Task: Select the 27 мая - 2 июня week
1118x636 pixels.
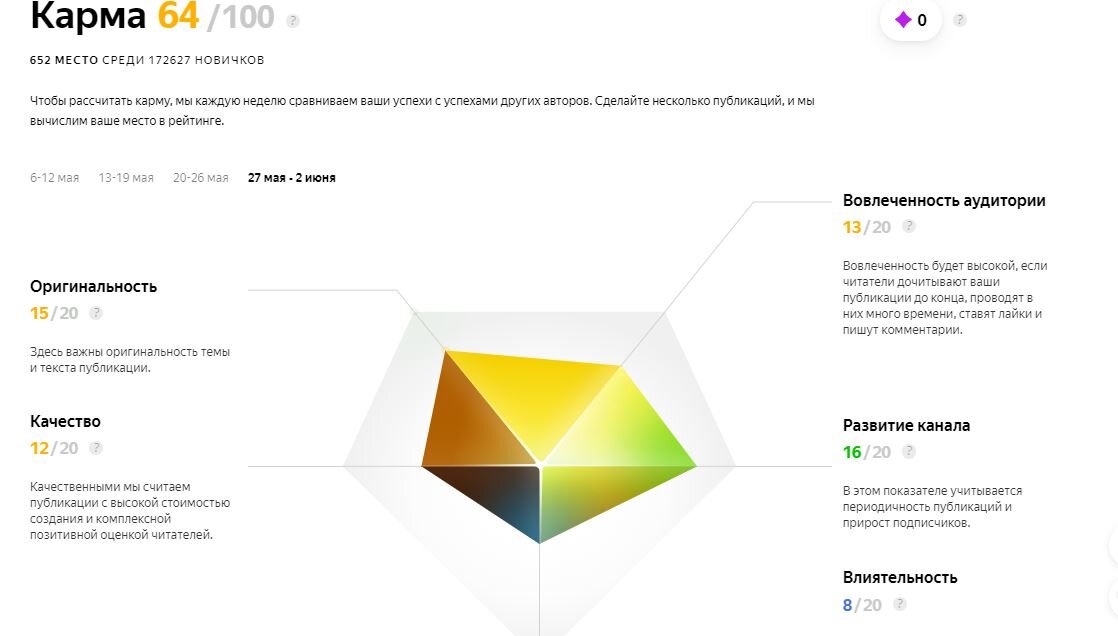Action: (x=292, y=178)
